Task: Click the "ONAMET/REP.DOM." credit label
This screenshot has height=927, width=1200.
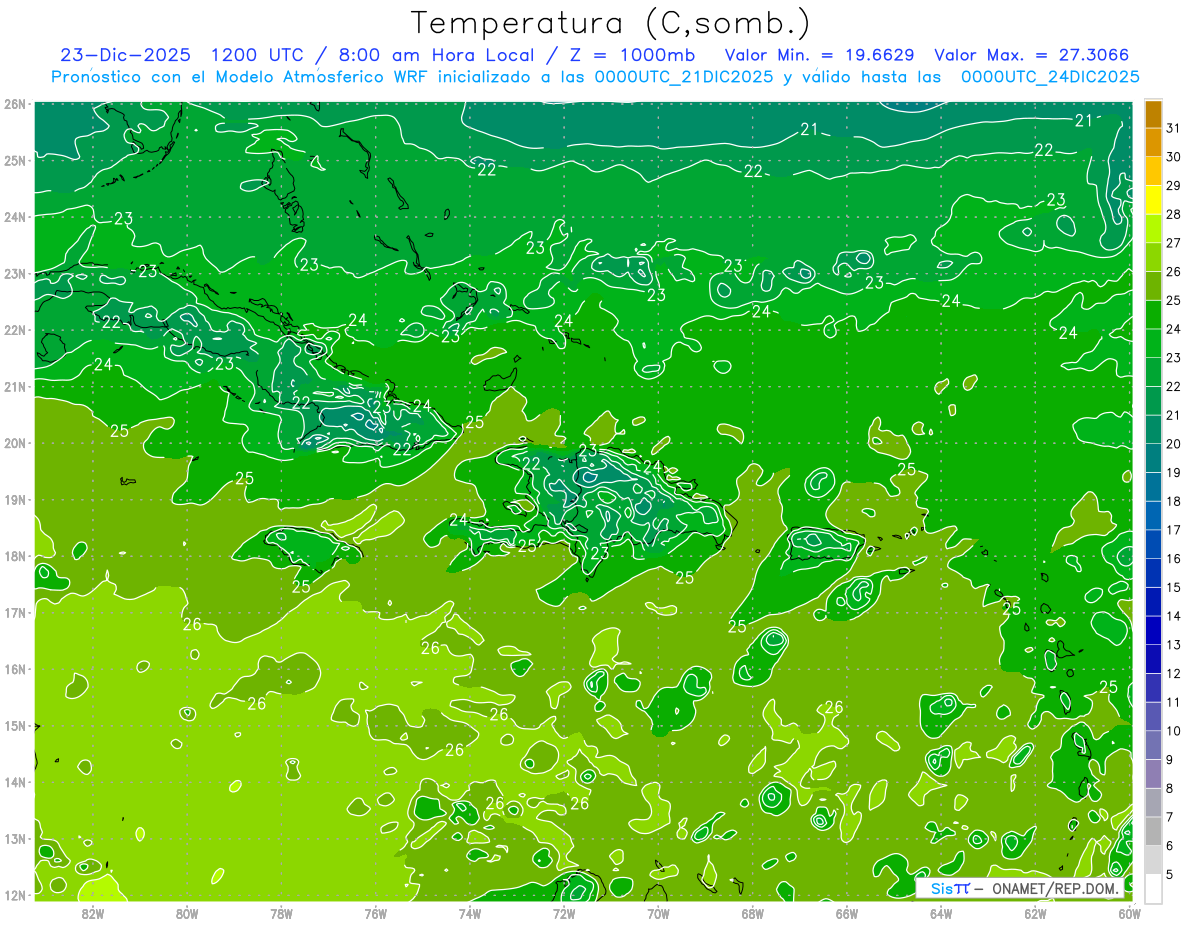Action: 1055,888
